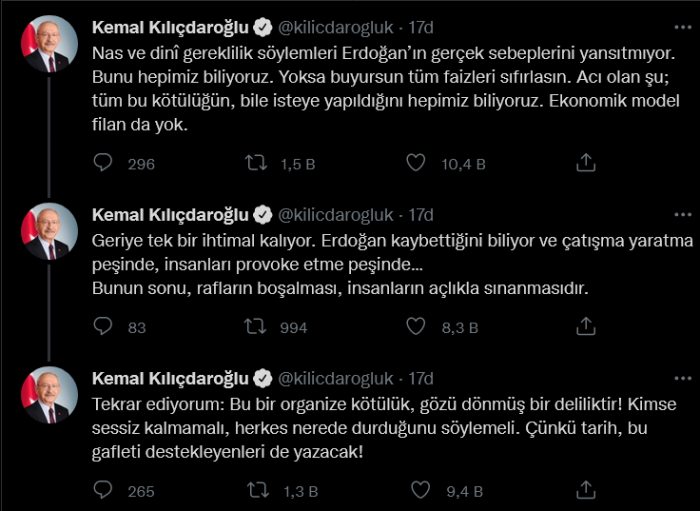Like the tweet with 9,4 B likes
This screenshot has width=700, height=511.
pyautogui.click(x=418, y=490)
